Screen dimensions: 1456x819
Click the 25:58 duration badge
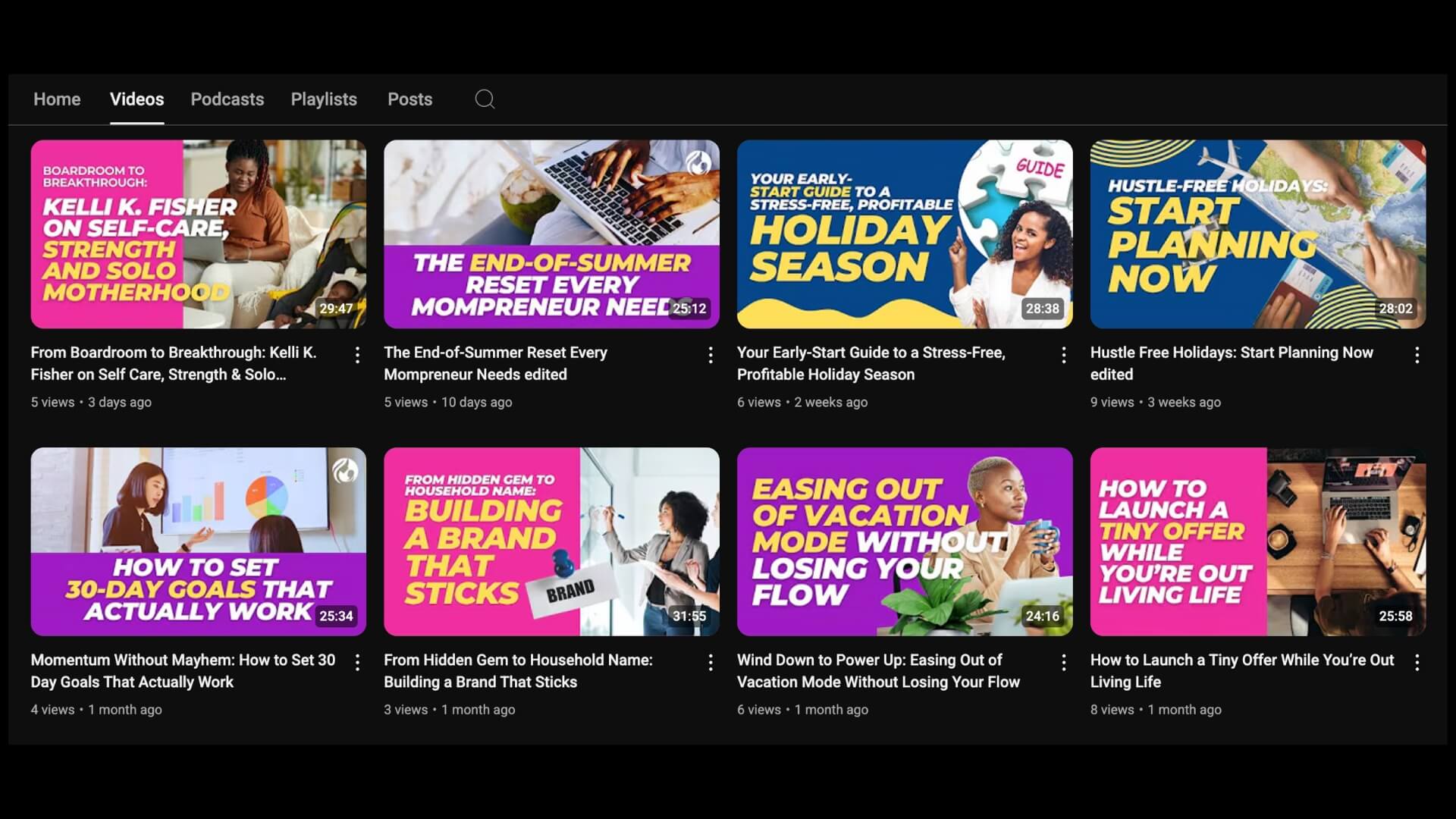(x=1395, y=617)
